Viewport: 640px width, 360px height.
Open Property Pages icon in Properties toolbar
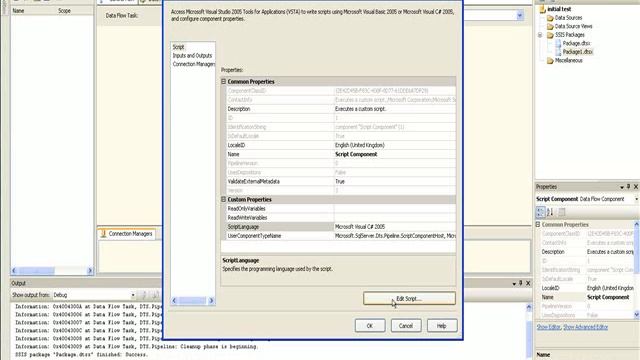[x=562, y=212]
